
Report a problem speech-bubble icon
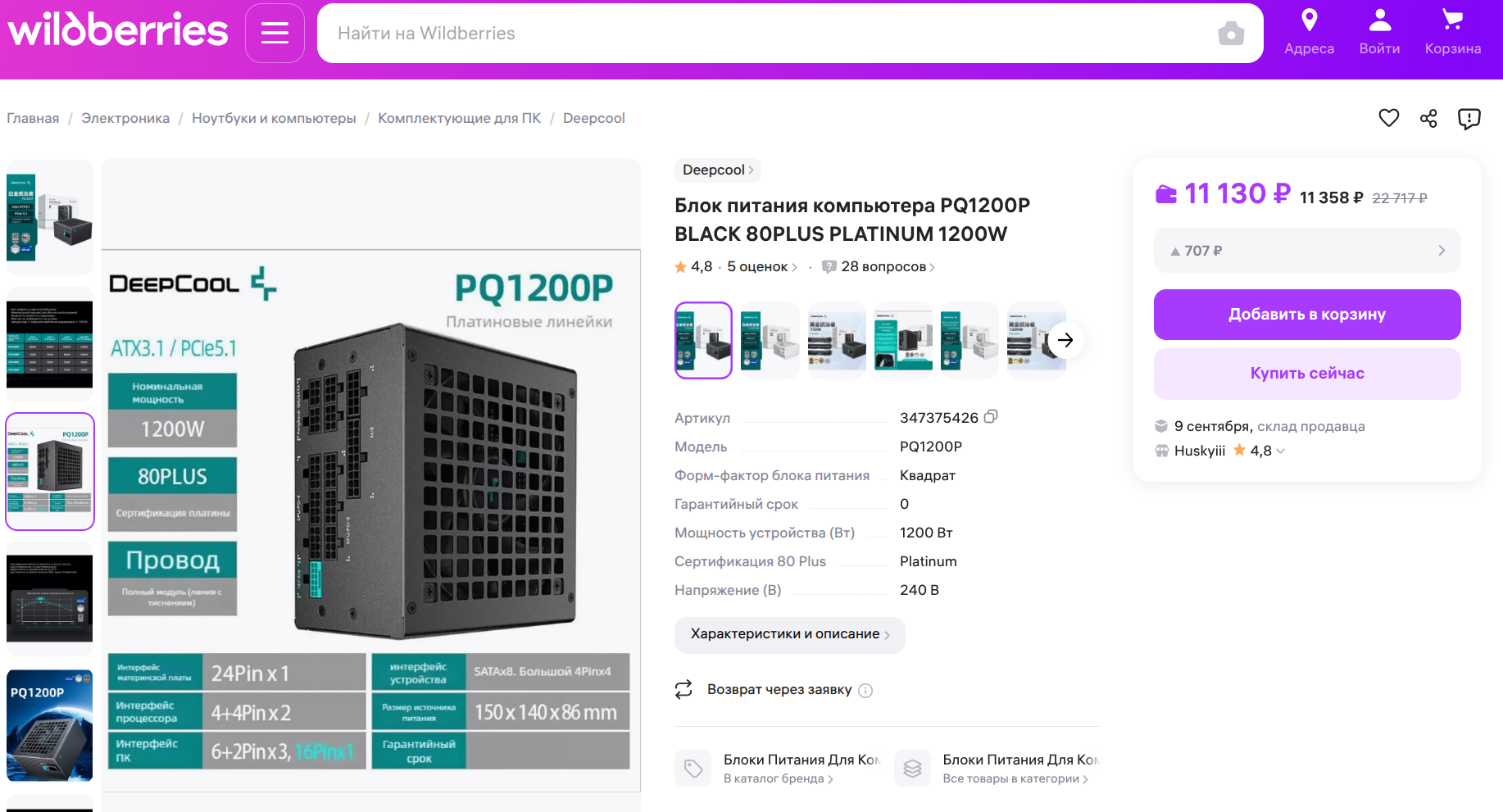(x=1469, y=119)
